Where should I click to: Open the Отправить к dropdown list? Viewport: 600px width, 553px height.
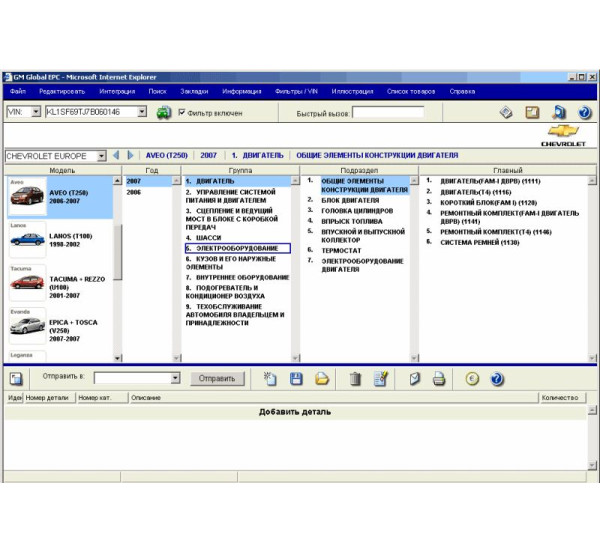[x=175, y=379]
